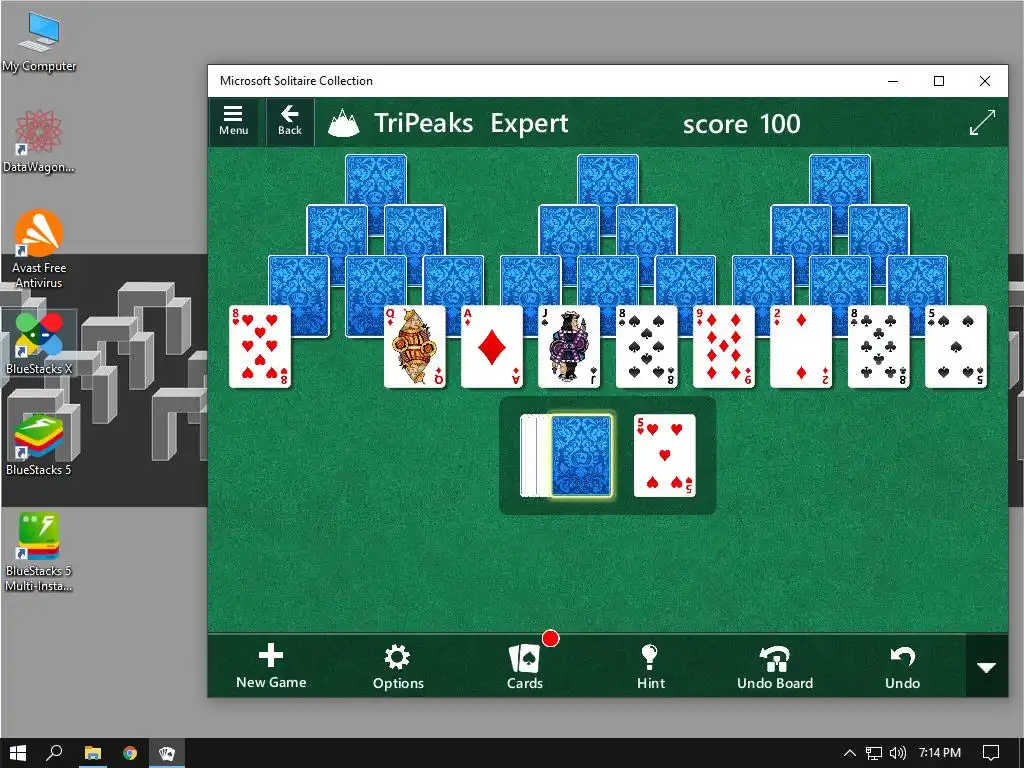
Task: Close the Microsoft Solitaire Collection window
Action: 985,81
